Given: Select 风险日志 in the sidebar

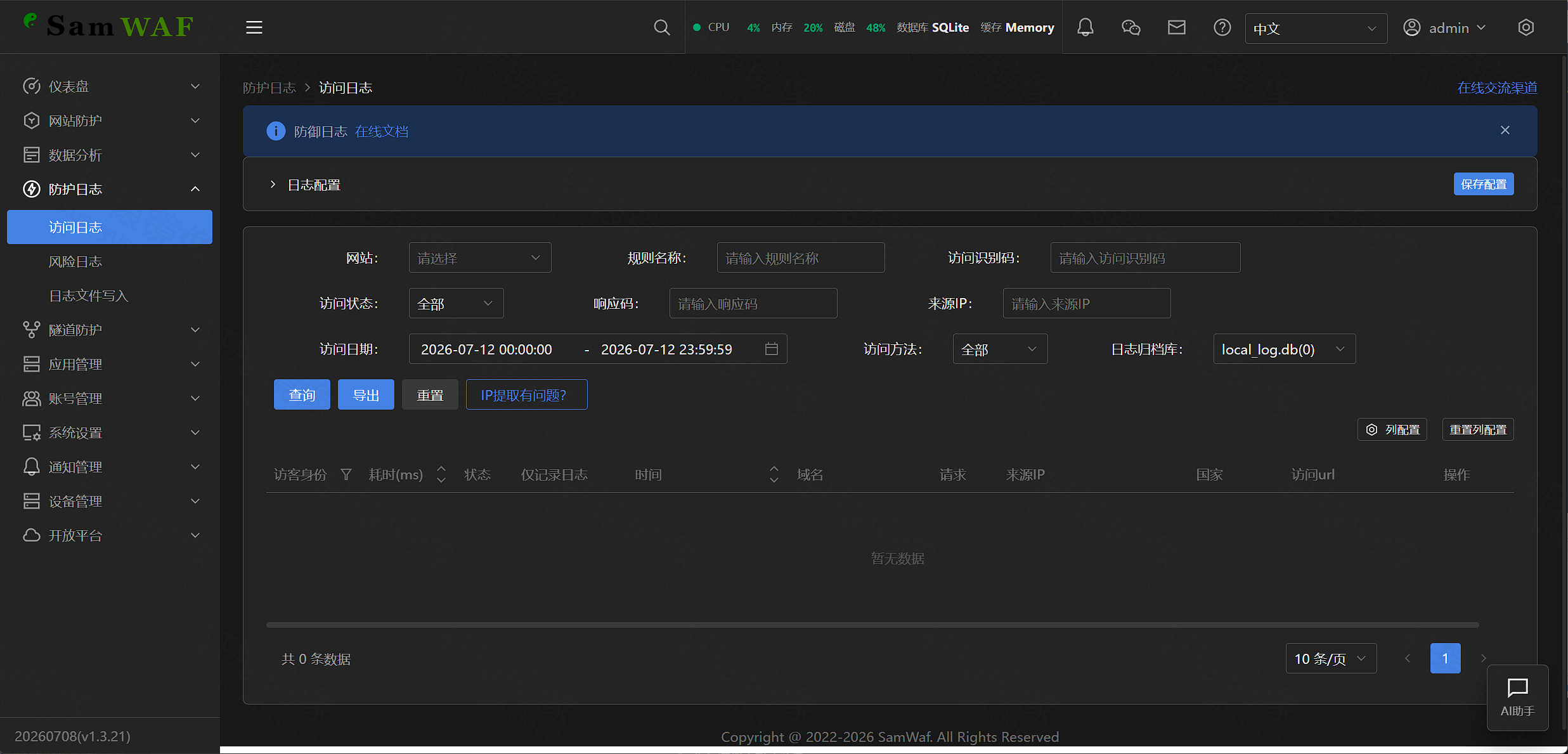Looking at the screenshot, I should (x=110, y=261).
